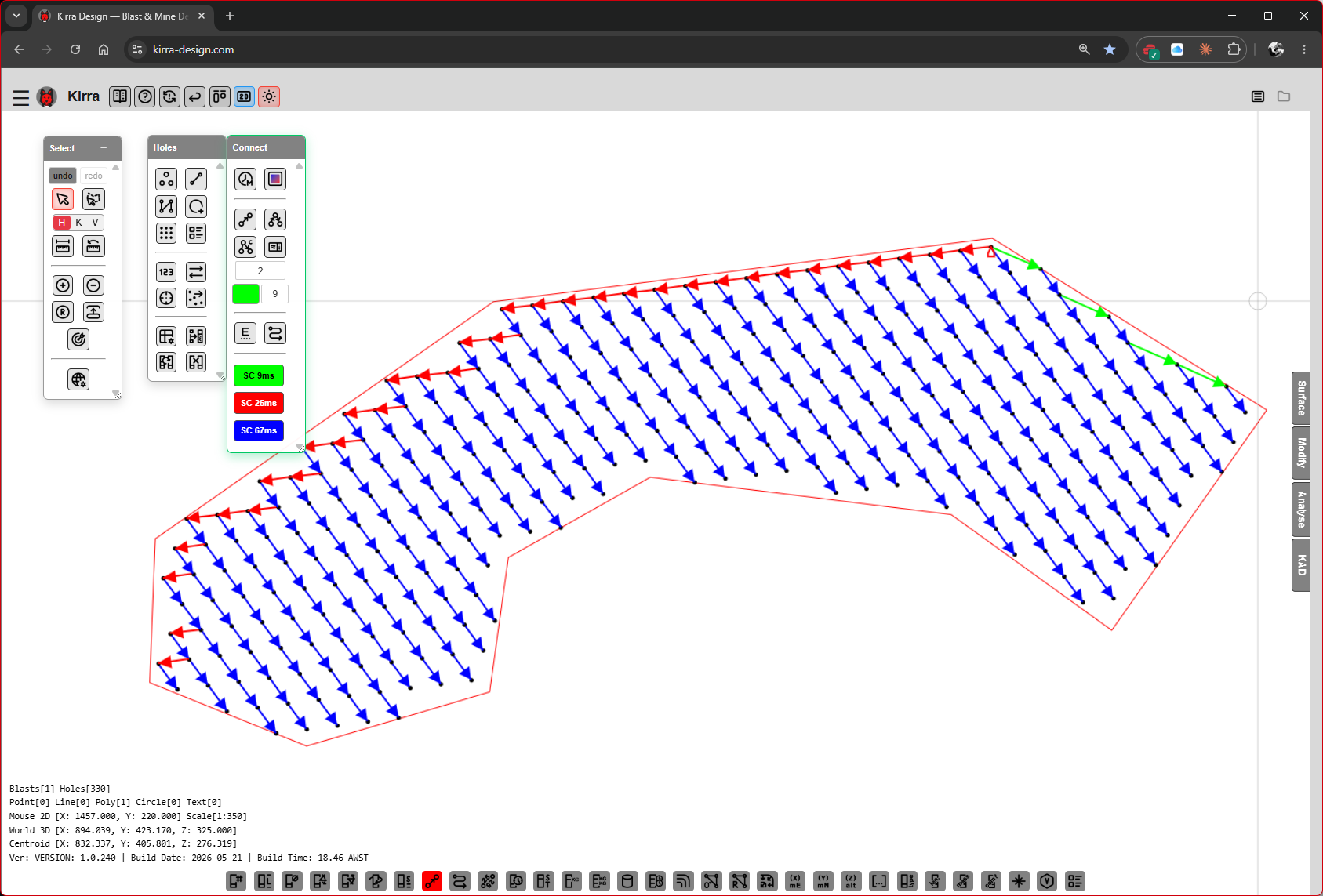
Task: Collapse the Connect panel with its minus
Action: pyautogui.click(x=287, y=147)
